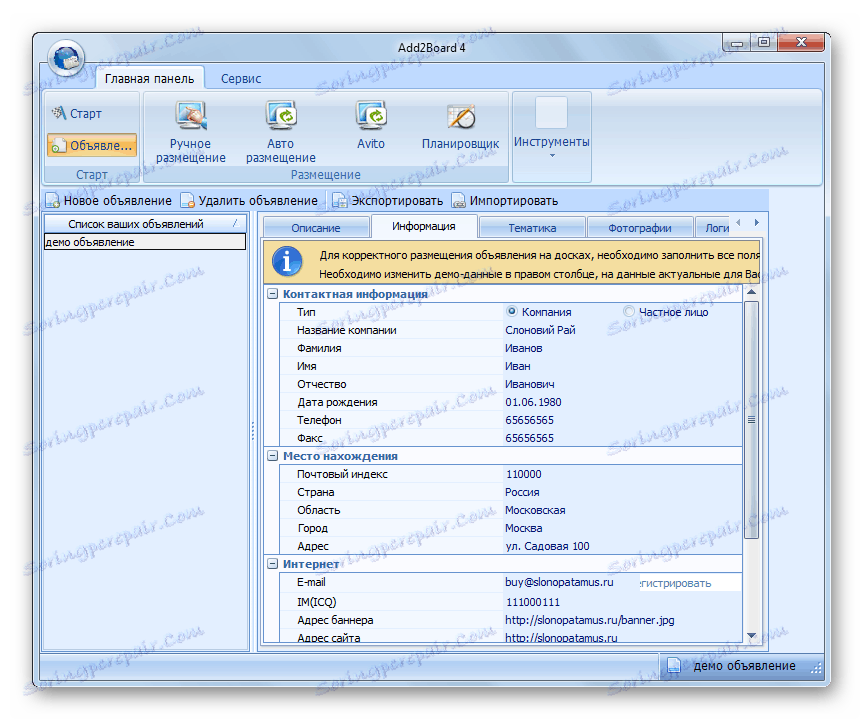Edit the Адрес баннера URL value
The image size is (864, 720).
click(590, 620)
